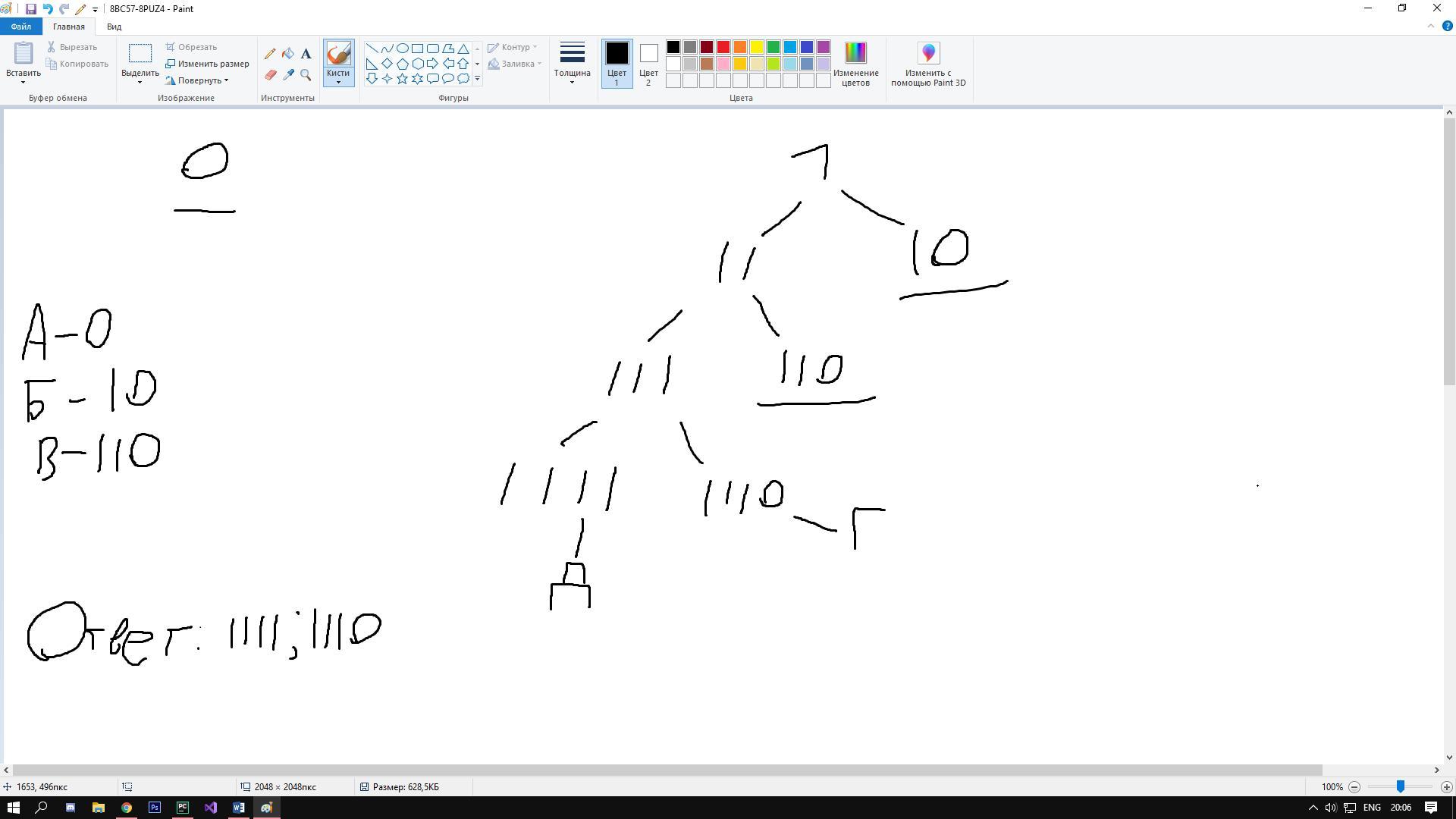Open the Выделить selection dropdown arrow
1456x819 pixels.
[x=140, y=82]
